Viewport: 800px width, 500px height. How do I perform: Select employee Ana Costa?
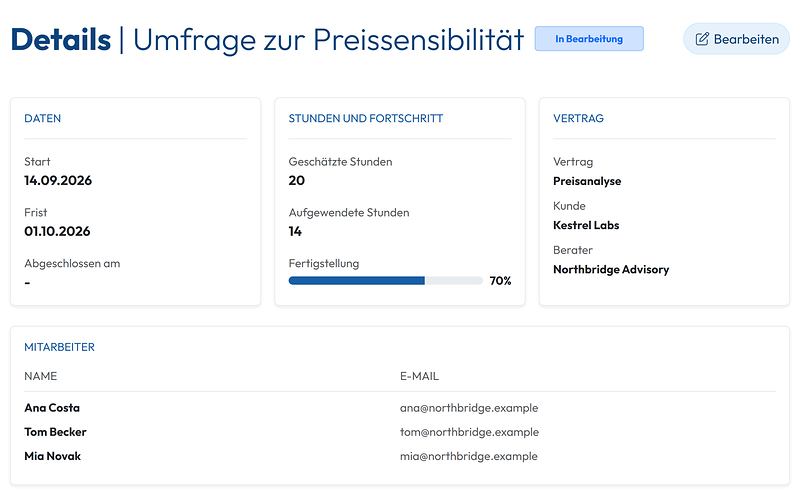pyautogui.click(x=52, y=408)
